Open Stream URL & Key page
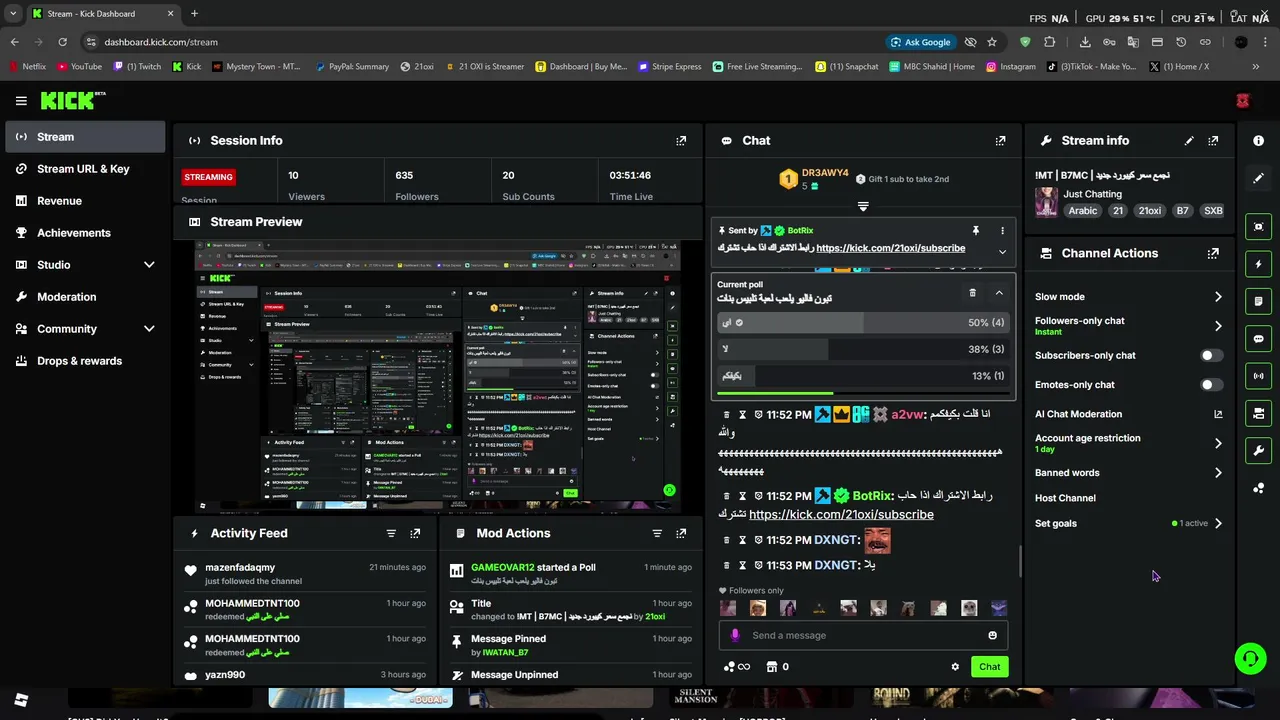The height and width of the screenshot is (720, 1280). (85, 169)
